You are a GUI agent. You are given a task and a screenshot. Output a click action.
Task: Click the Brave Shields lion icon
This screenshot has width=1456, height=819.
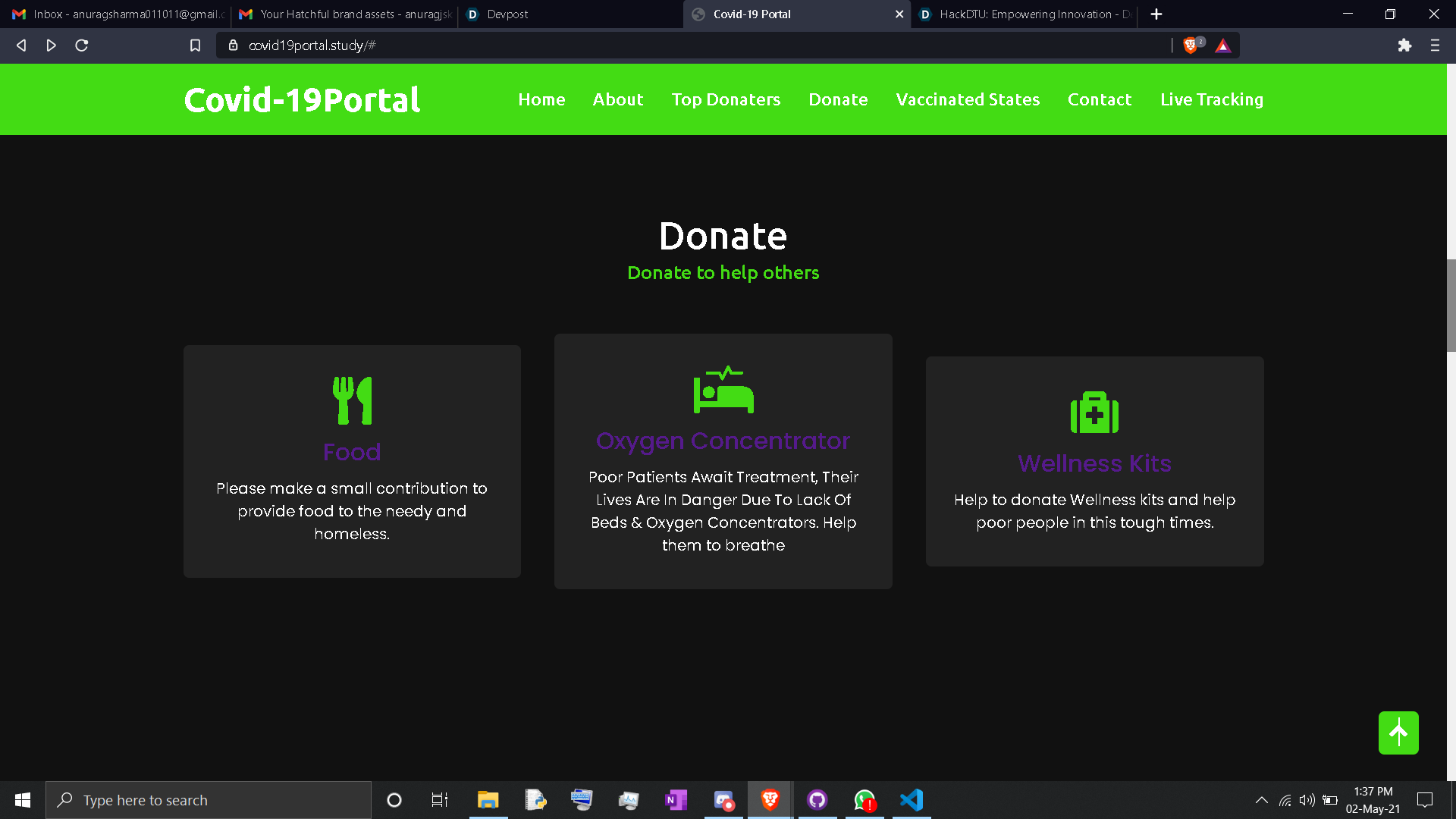point(1191,45)
